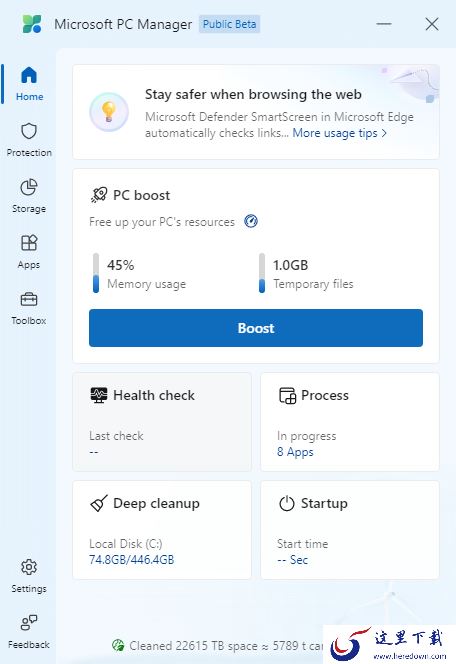This screenshot has width=456, height=664.
Task: Click the Memory usage level bar
Action: coord(96,273)
